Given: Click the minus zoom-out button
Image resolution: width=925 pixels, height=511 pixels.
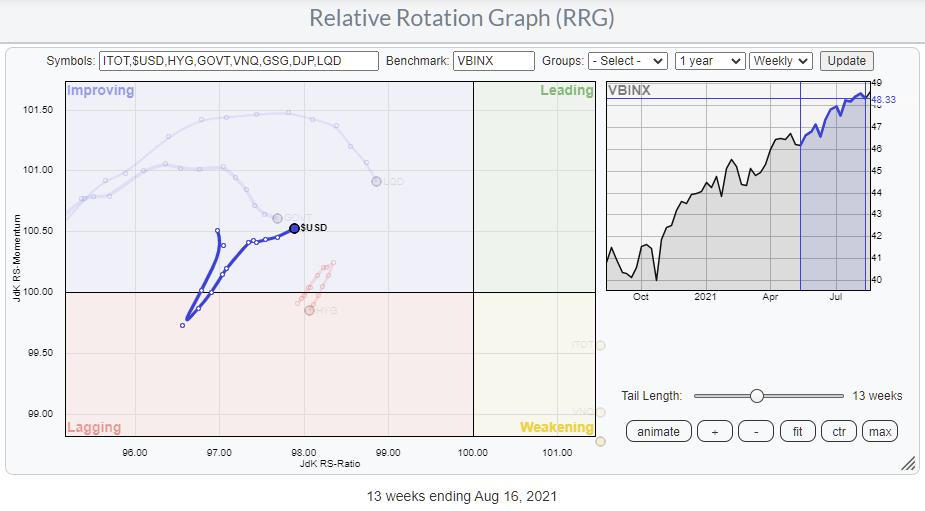Looking at the screenshot, I should (755, 431).
